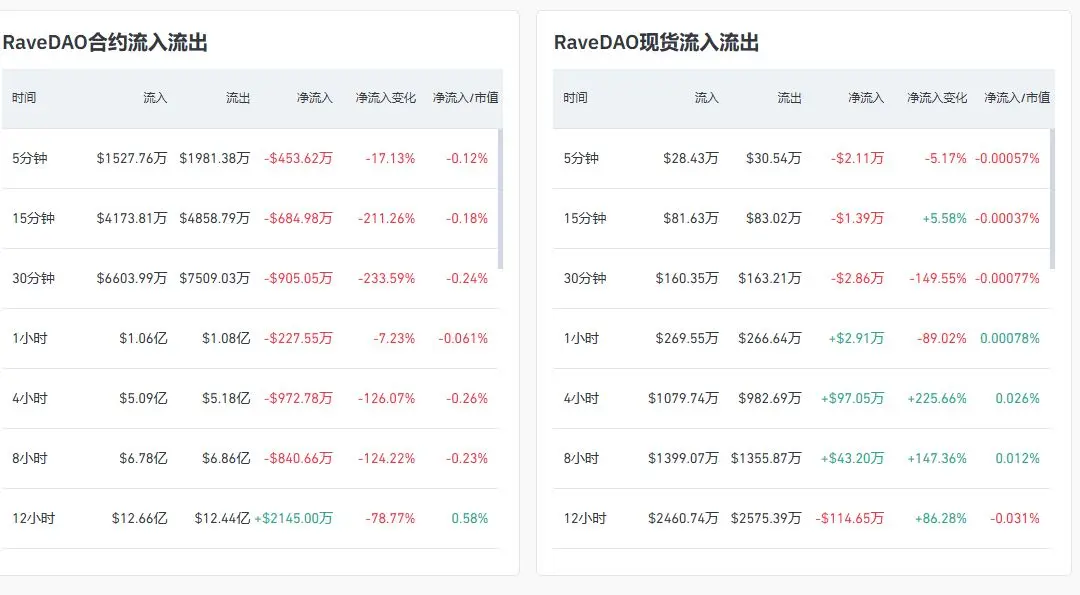The image size is (1080, 595).
Task: Click the -$453.62万 net inflow value
Action: point(298,158)
